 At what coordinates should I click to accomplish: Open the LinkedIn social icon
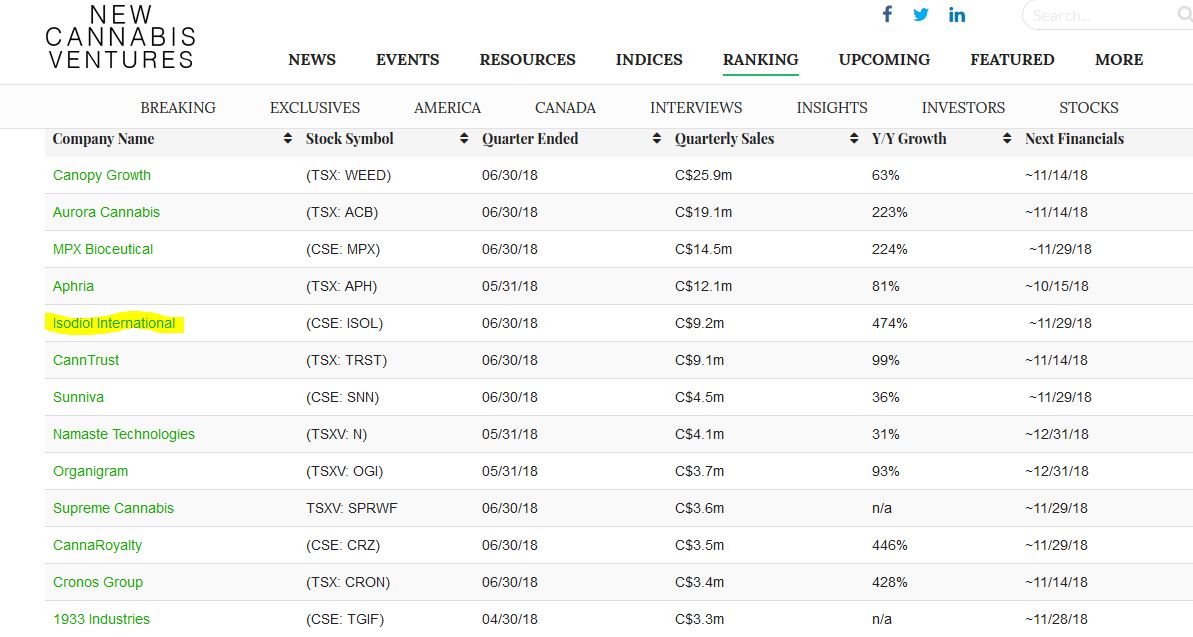(957, 14)
